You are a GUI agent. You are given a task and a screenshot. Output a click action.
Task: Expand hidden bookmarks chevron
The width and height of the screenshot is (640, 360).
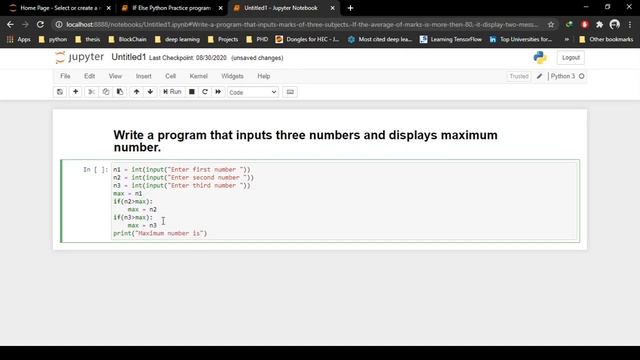(567, 39)
